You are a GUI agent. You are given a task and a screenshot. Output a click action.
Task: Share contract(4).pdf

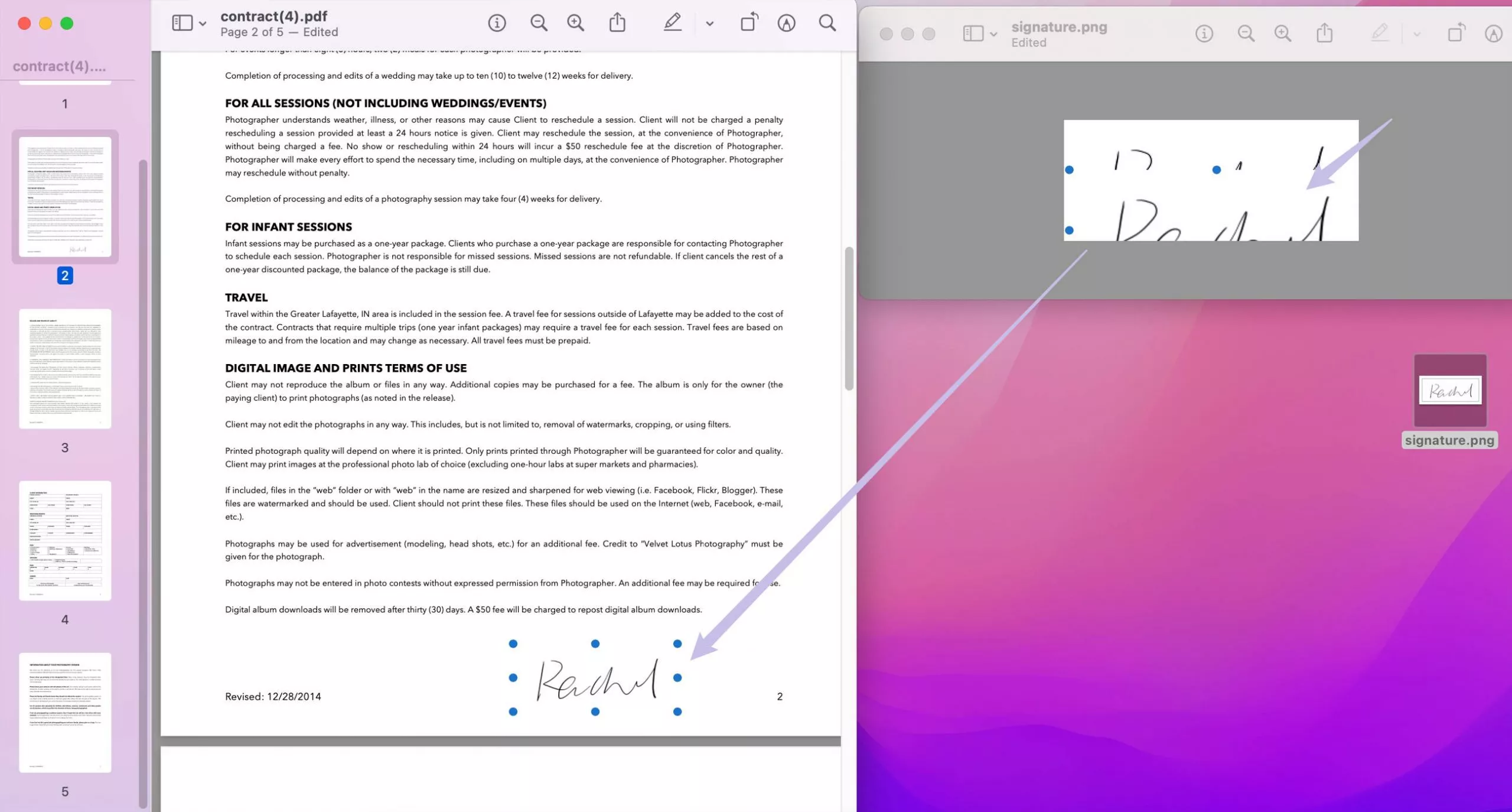[617, 22]
